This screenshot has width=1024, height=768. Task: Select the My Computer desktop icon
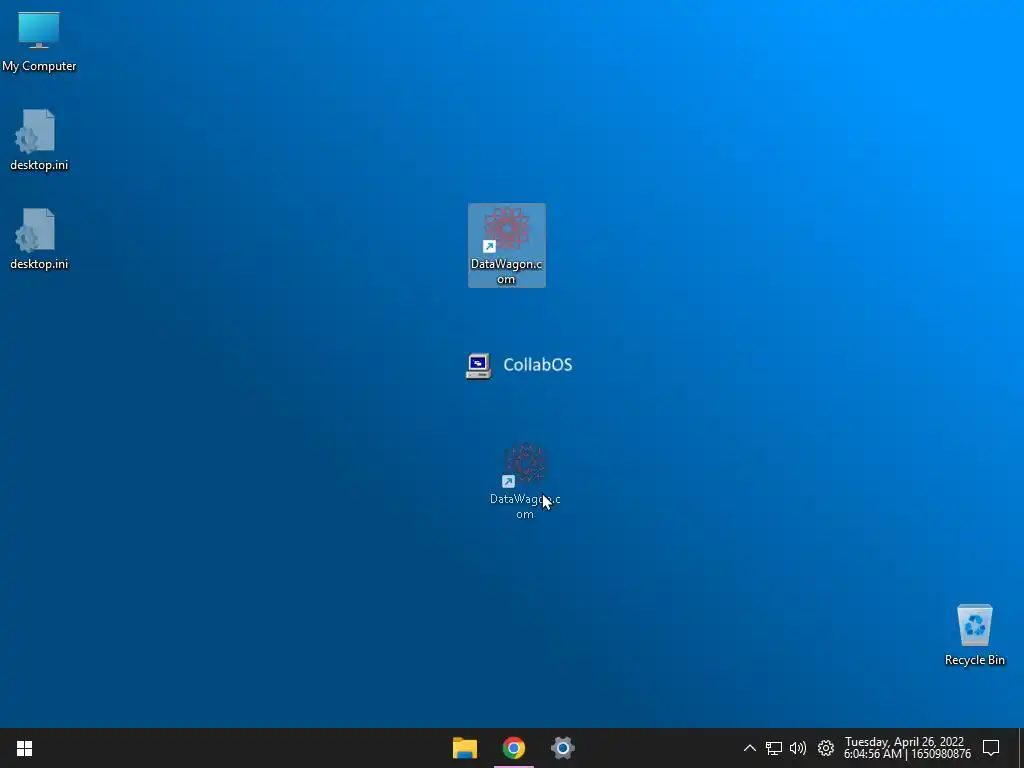click(39, 41)
